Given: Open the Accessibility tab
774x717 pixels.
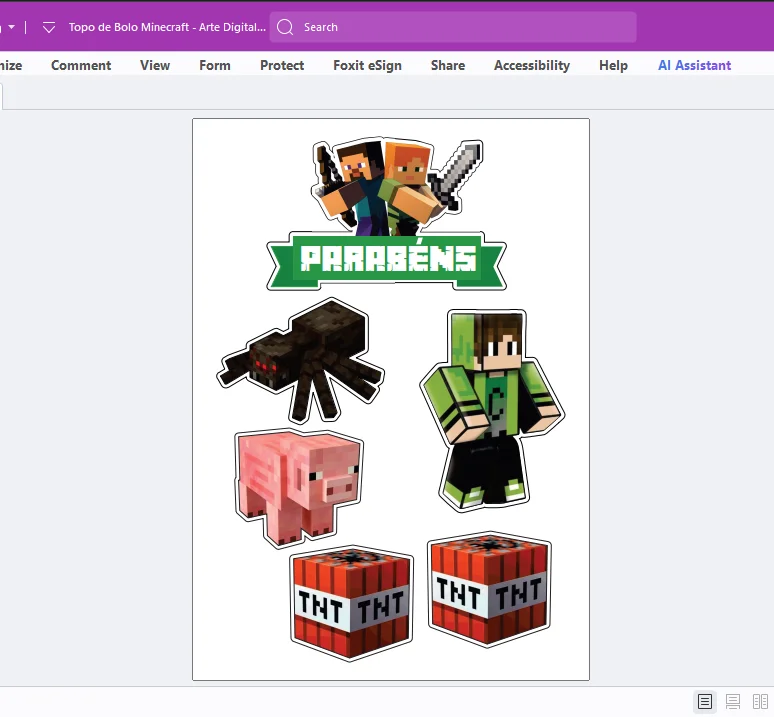Looking at the screenshot, I should click(x=532, y=65).
